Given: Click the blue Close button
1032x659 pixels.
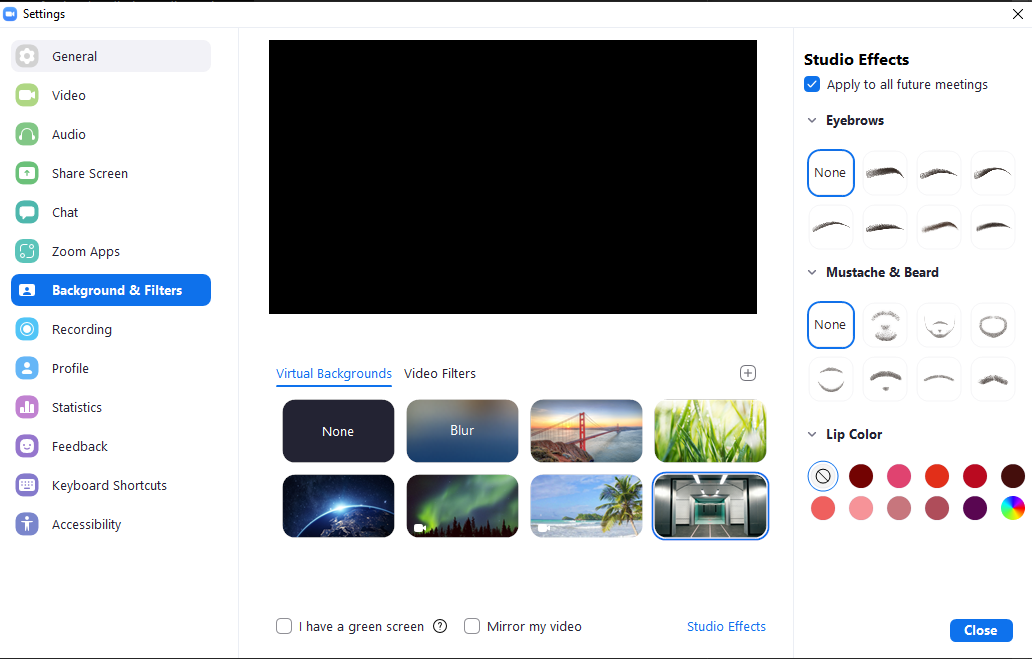Looking at the screenshot, I should pyautogui.click(x=980, y=630).
